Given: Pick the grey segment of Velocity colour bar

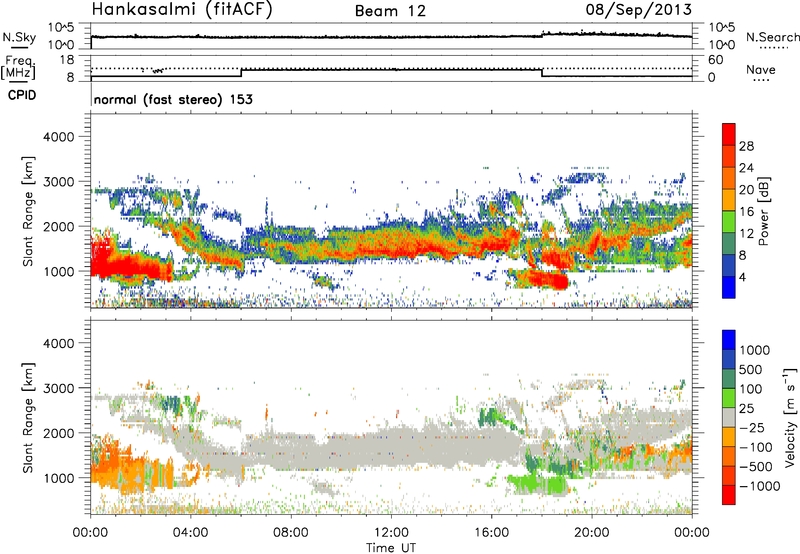Looking at the screenshot, I should [x=729, y=417].
